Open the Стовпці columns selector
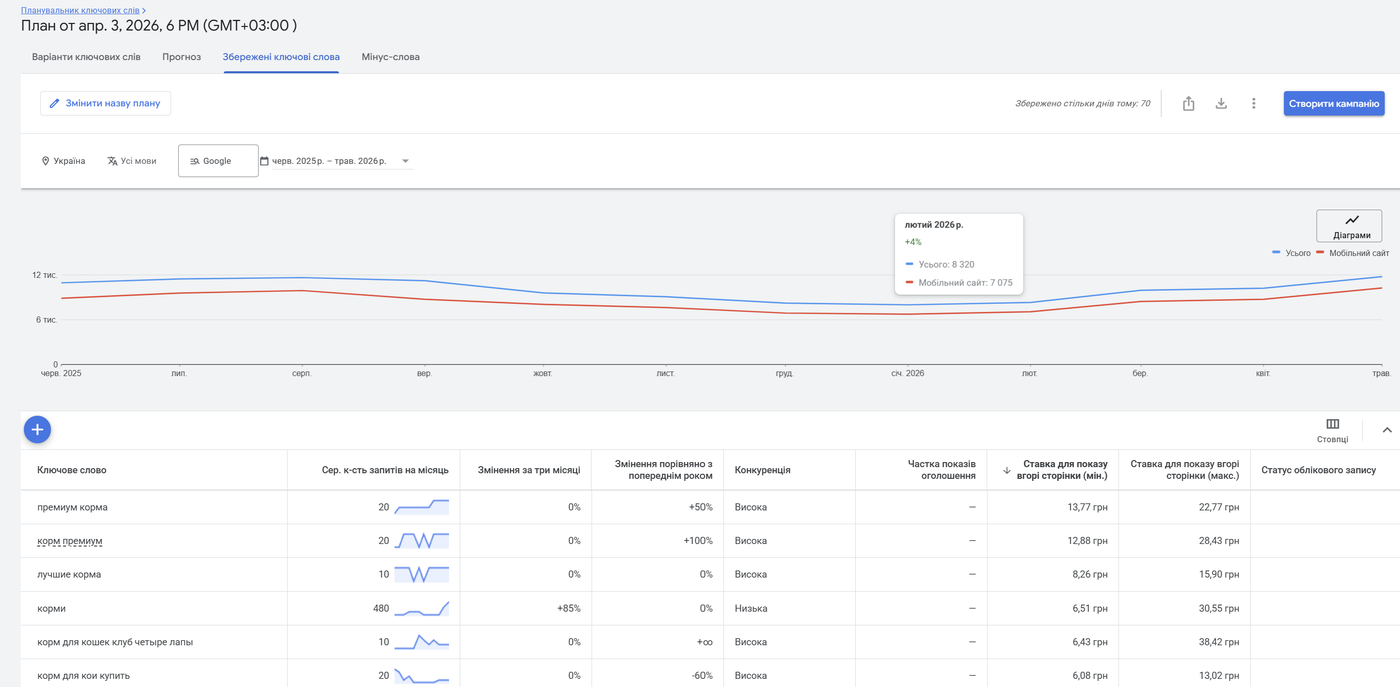The width and height of the screenshot is (1400, 687). coord(1332,431)
